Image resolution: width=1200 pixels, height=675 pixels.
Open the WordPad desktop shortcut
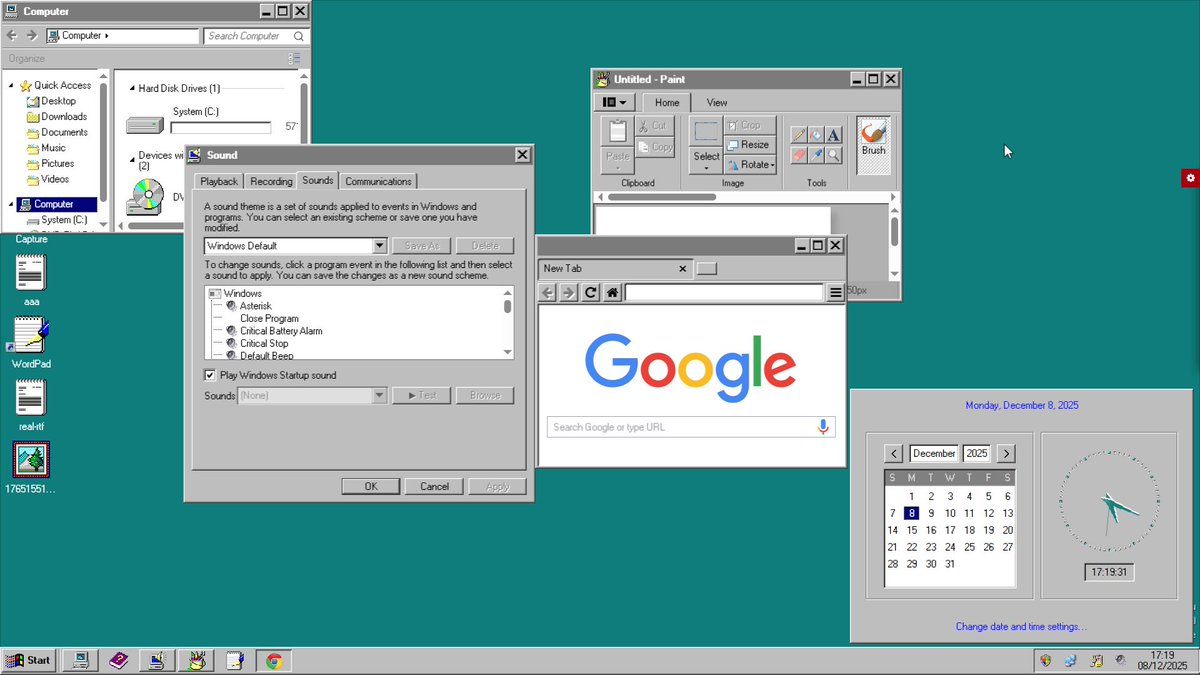click(x=30, y=343)
